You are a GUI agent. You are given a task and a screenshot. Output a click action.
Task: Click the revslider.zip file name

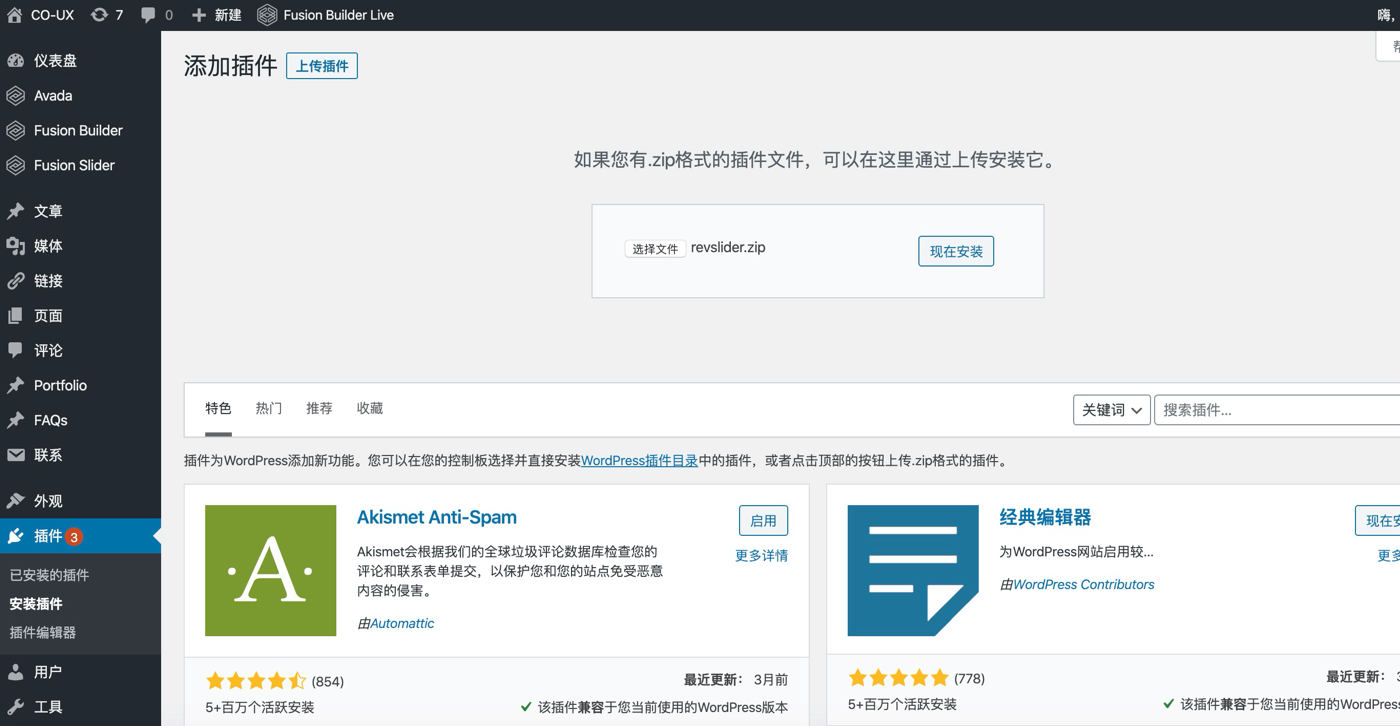(x=728, y=247)
